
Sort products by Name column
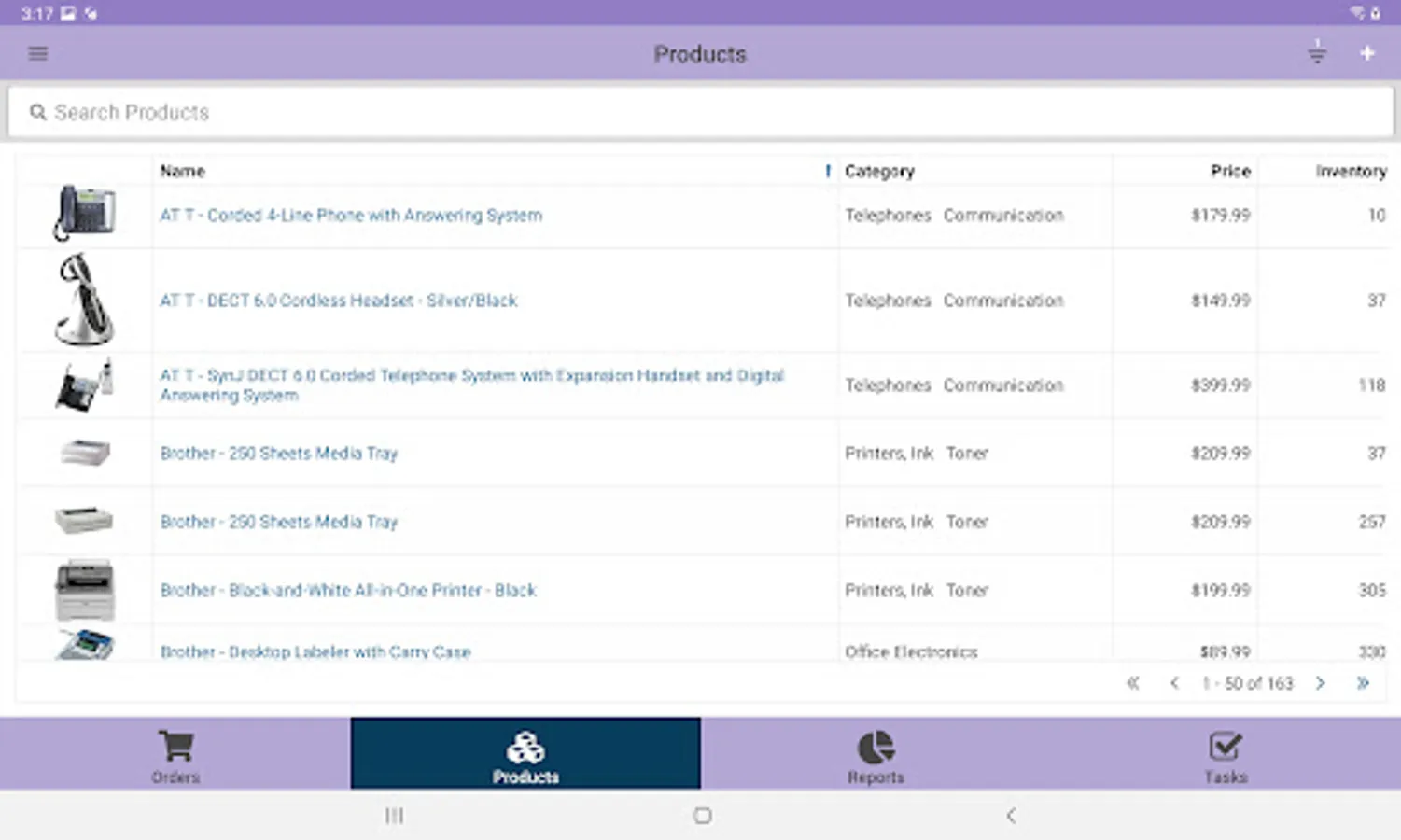point(182,171)
